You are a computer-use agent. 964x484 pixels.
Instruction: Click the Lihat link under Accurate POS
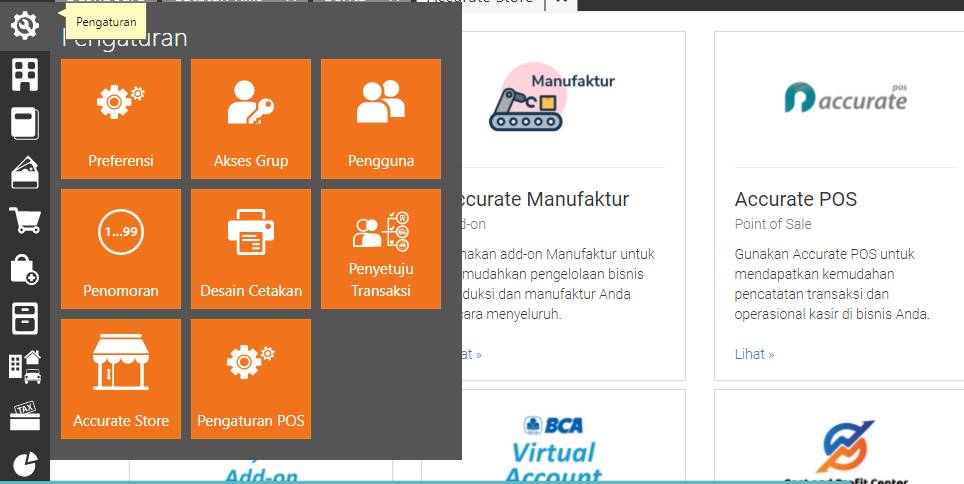[754, 354]
